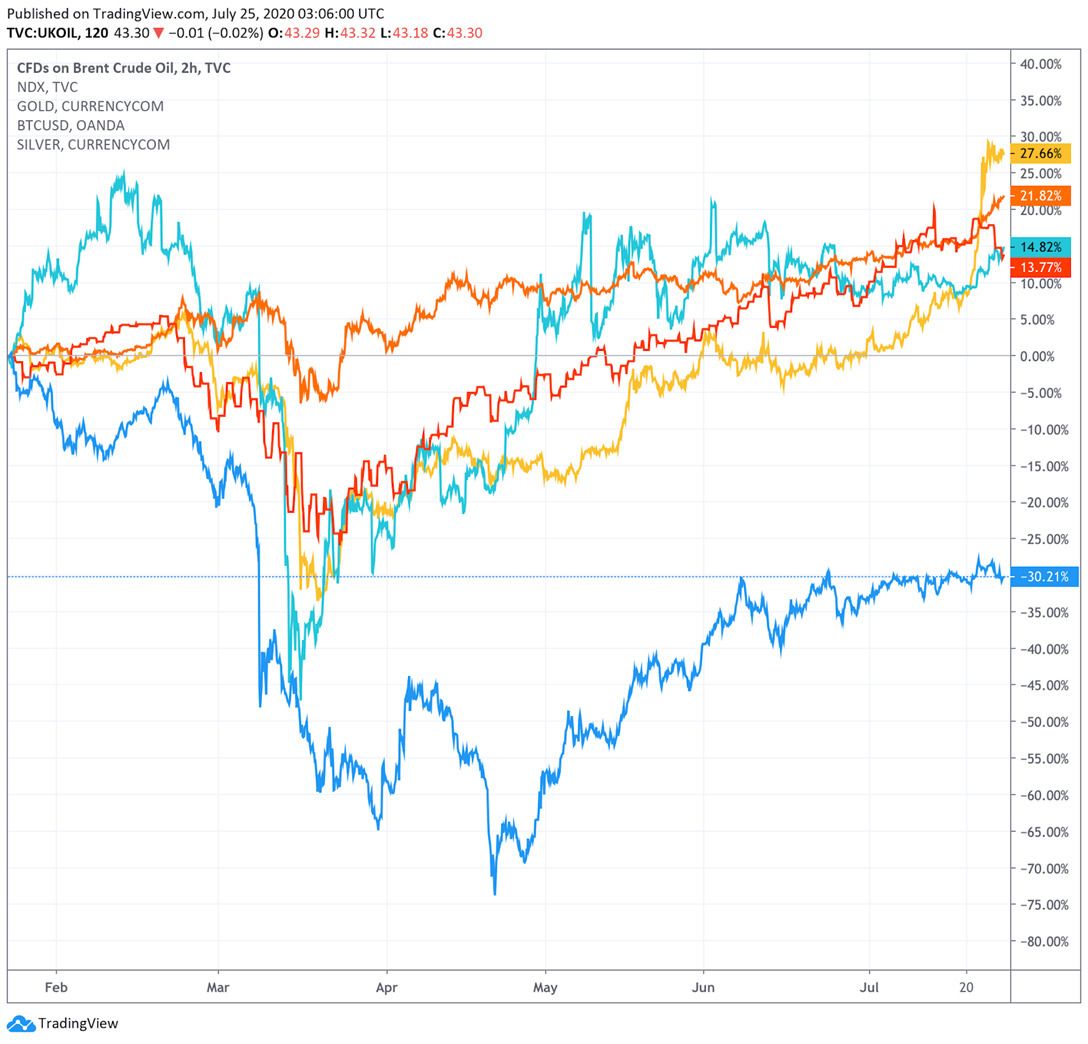Click the orange 21.82% price label

click(1045, 196)
